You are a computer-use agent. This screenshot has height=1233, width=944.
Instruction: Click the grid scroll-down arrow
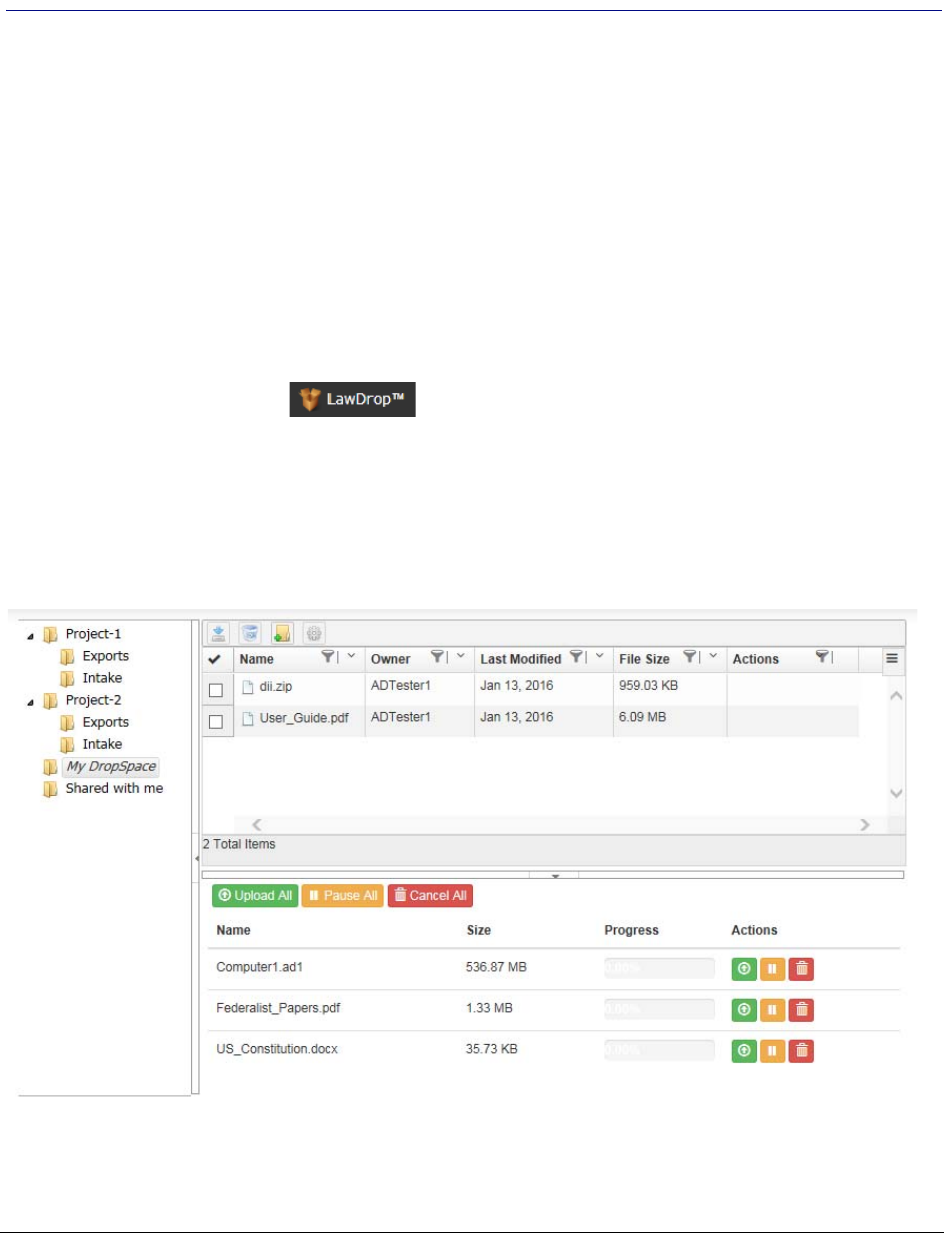(896, 793)
